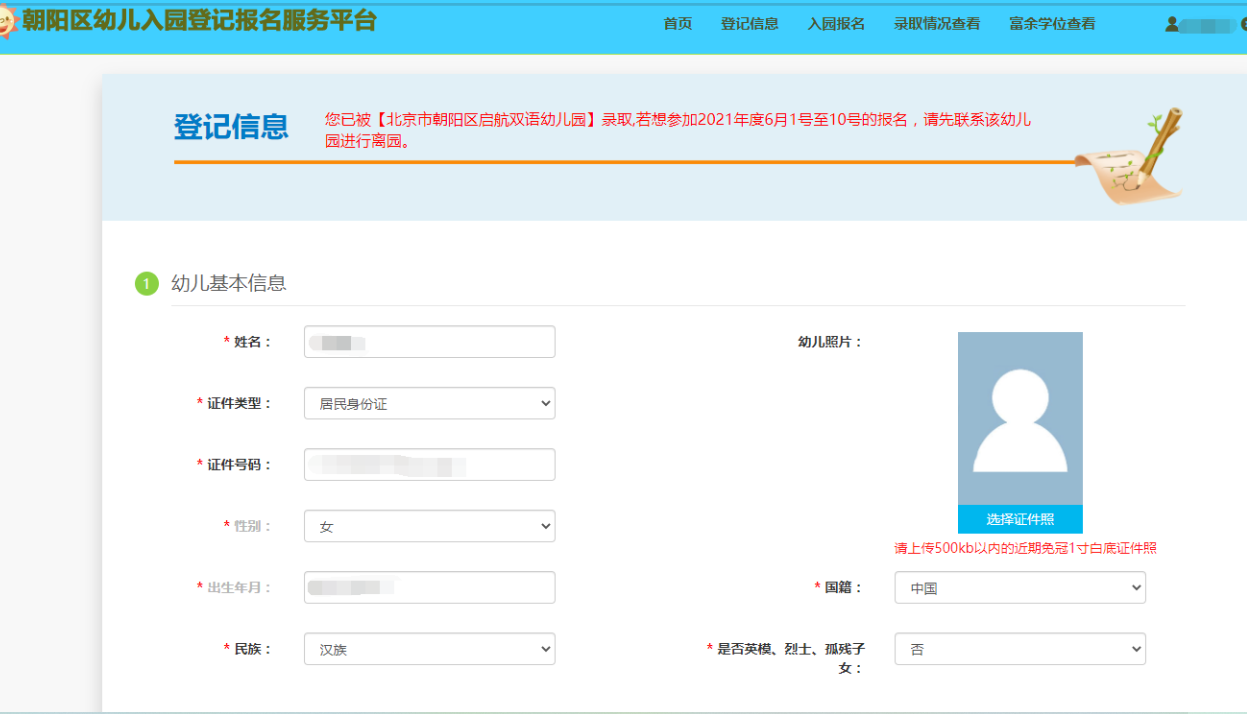The height and width of the screenshot is (714, 1247).
Task: Click the platform title 朝阳区幼儿入园登记报名服务平台
Action: (x=199, y=20)
